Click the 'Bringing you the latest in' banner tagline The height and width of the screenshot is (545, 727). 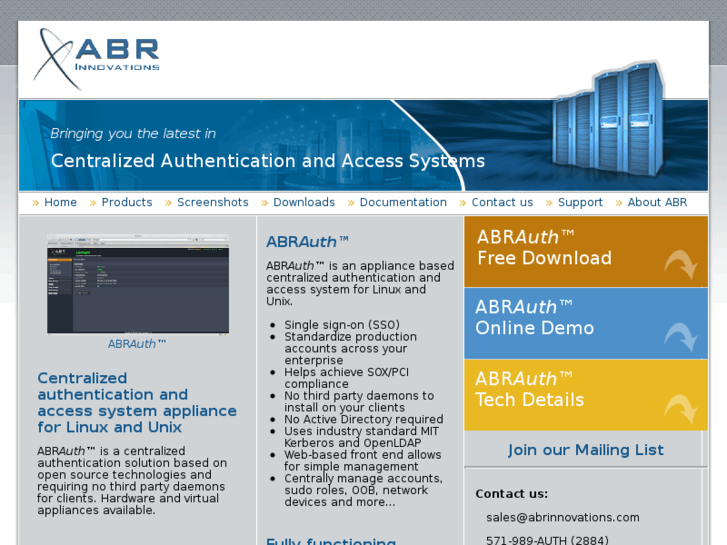(133, 134)
